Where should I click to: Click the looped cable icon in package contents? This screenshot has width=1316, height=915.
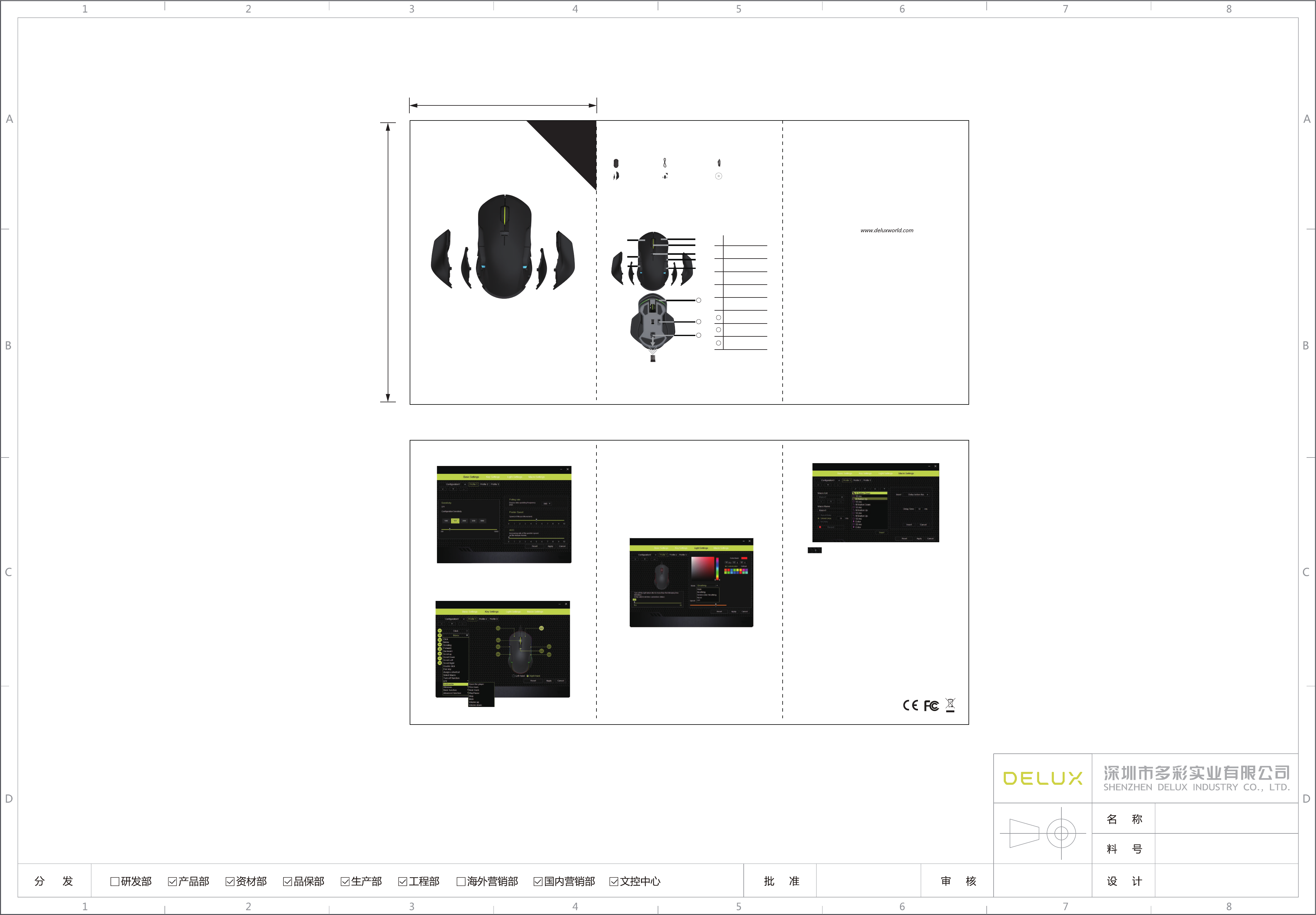(665, 163)
